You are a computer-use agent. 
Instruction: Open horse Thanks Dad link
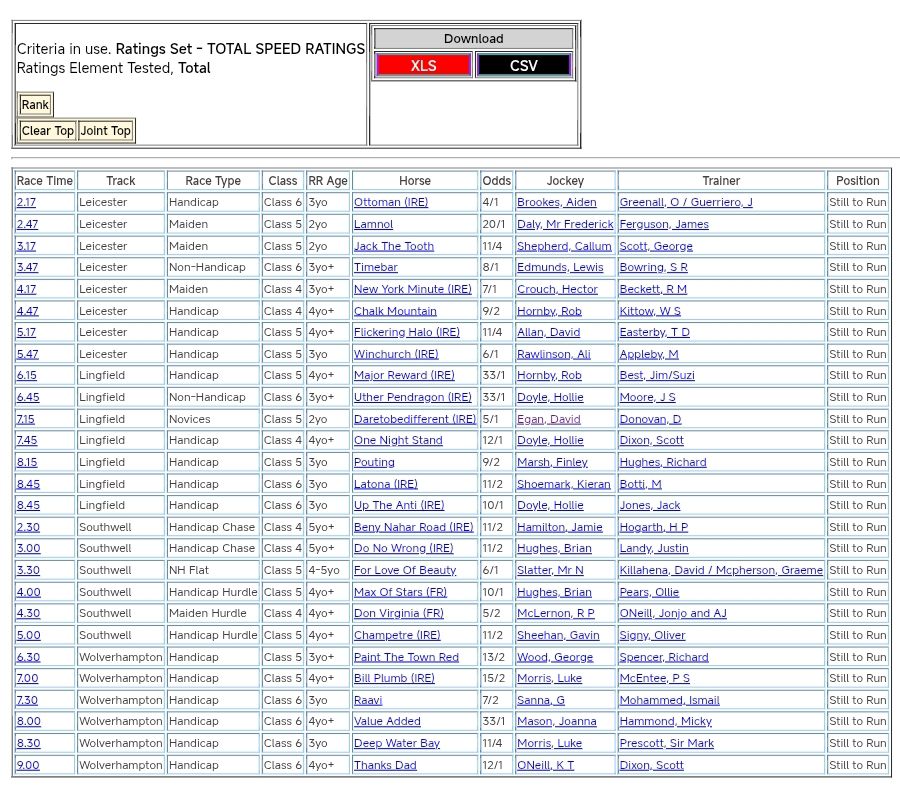(x=385, y=765)
